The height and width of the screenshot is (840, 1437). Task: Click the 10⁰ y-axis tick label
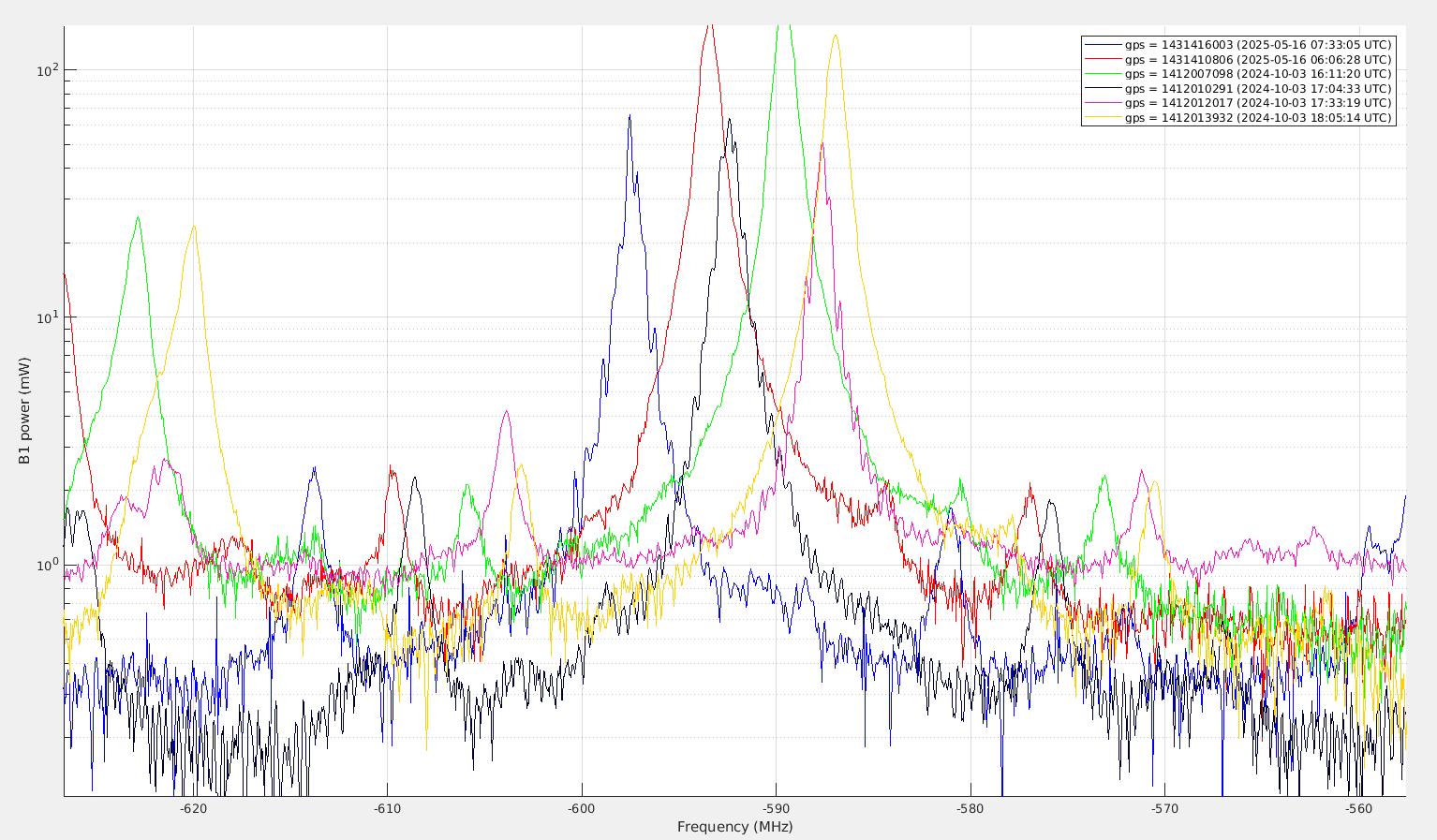(48, 563)
